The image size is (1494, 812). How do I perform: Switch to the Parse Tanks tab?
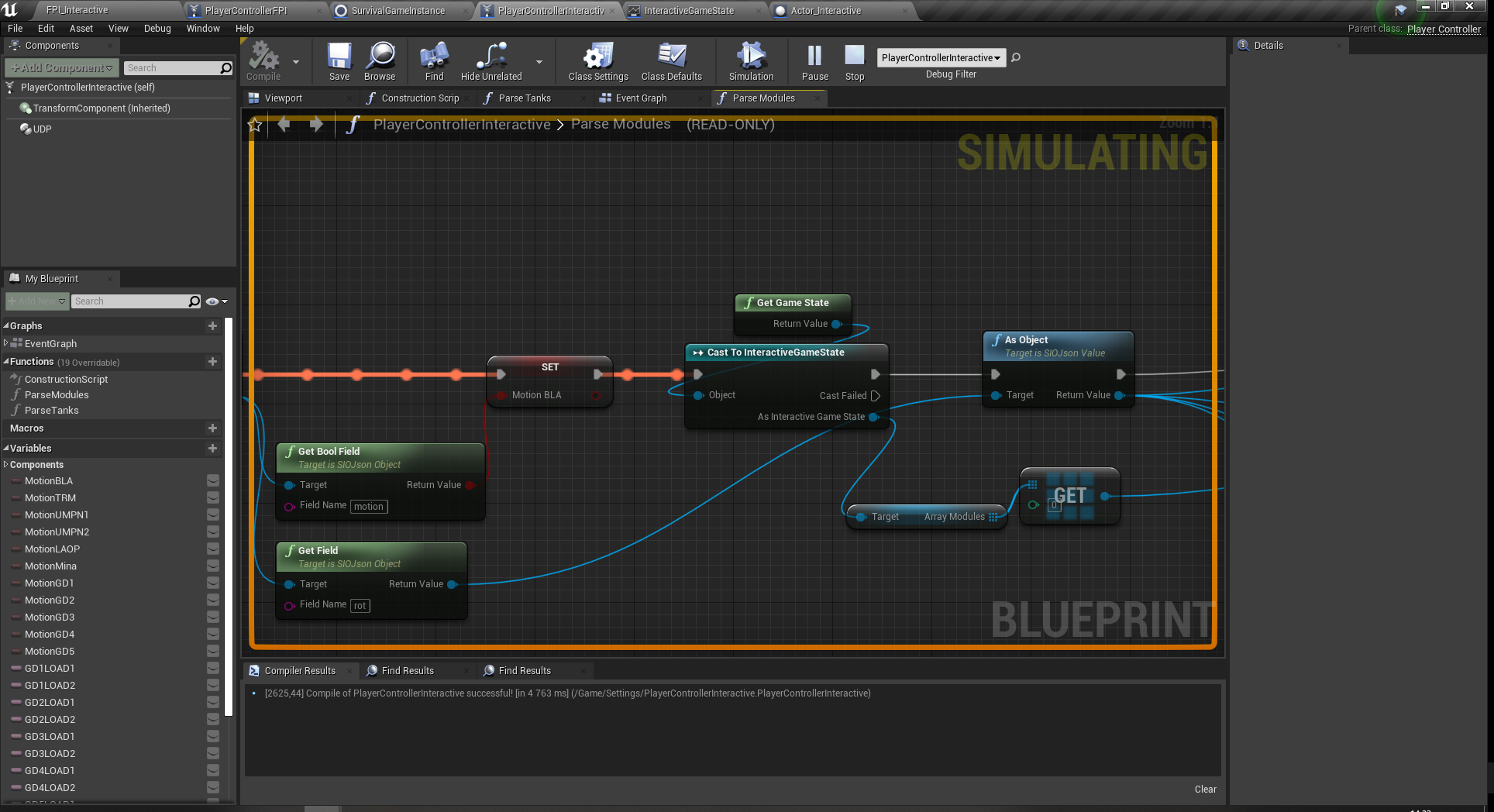[525, 98]
